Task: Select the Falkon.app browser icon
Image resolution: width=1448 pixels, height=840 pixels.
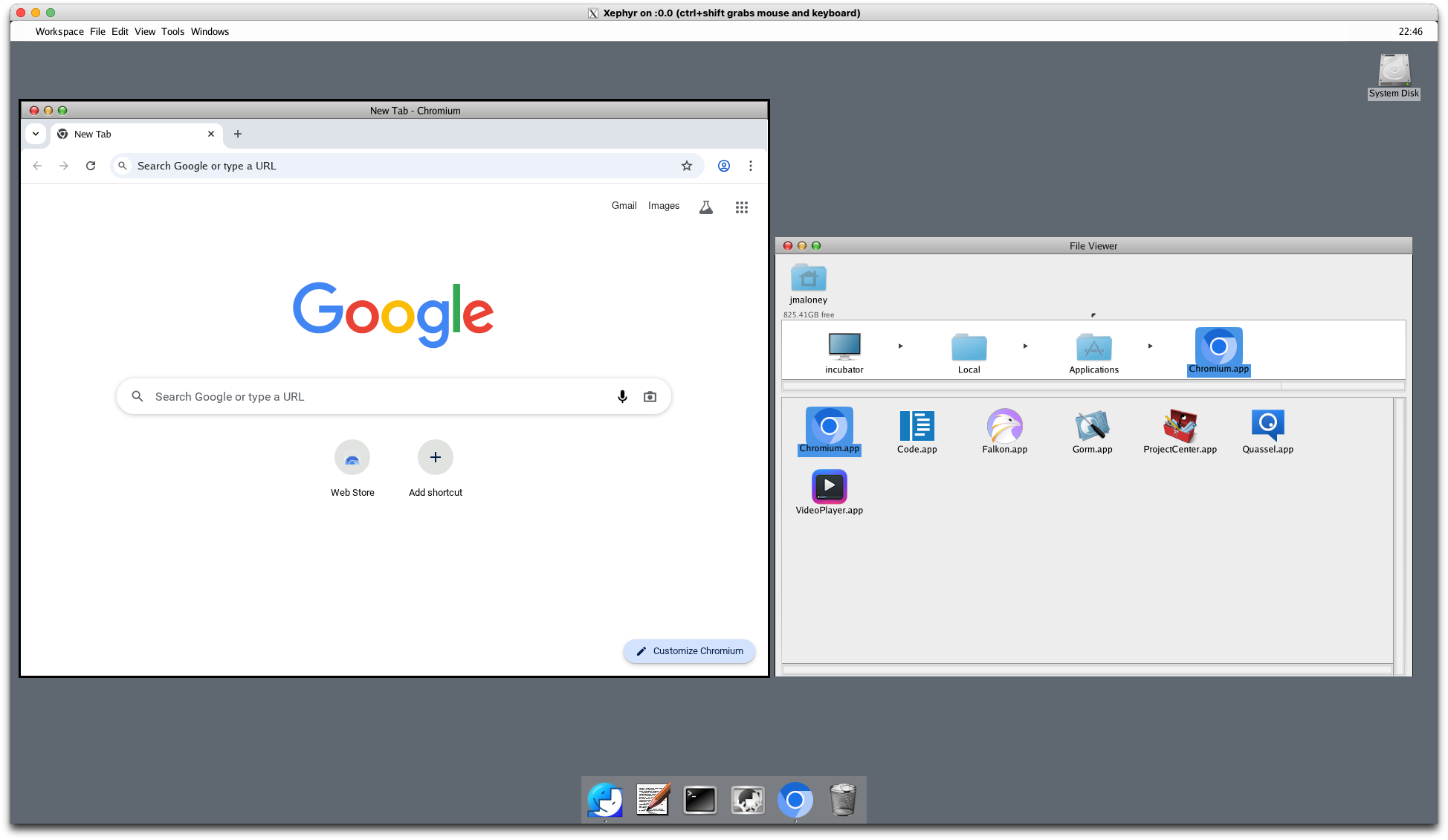Action: tap(1004, 426)
